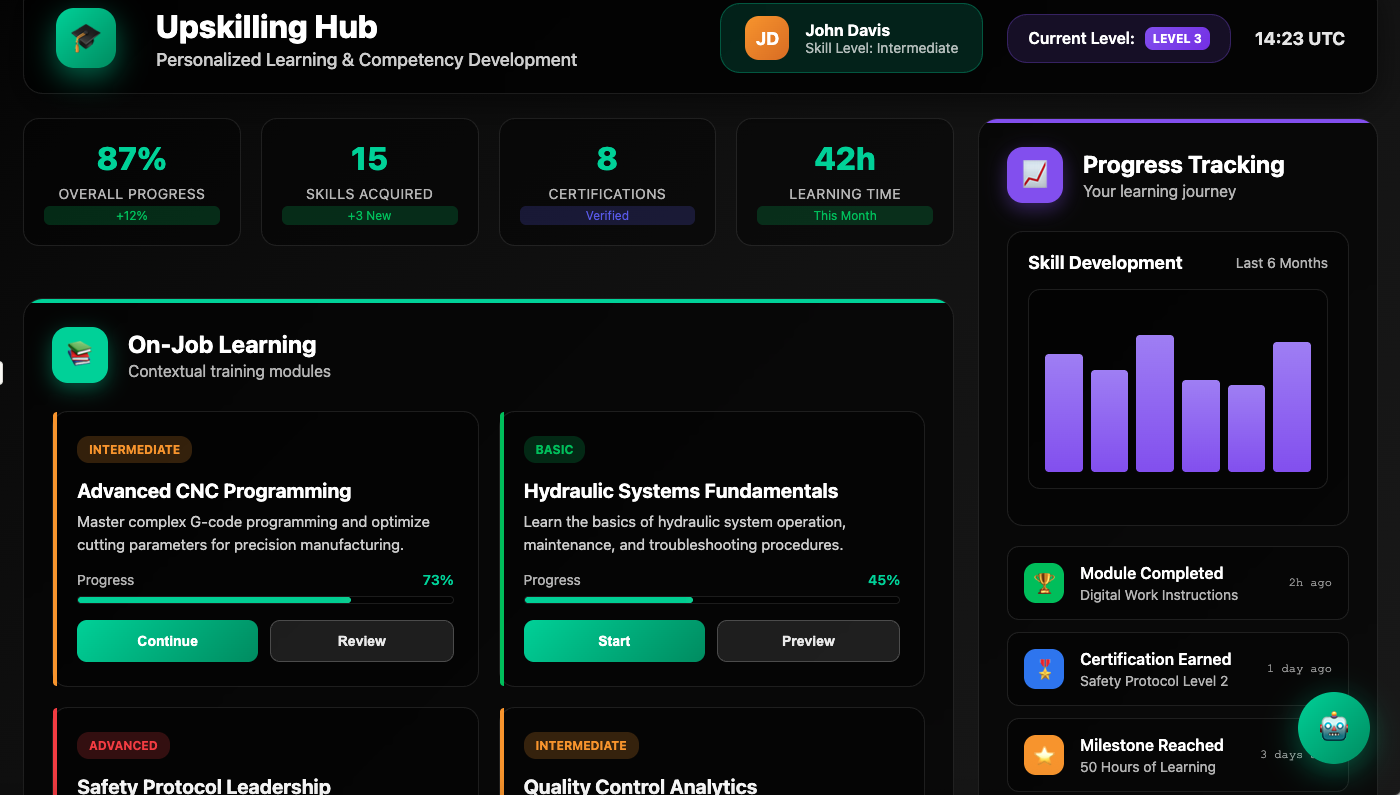The height and width of the screenshot is (795, 1400).
Task: Click the Last 6 Months chart range label
Action: (x=1281, y=263)
